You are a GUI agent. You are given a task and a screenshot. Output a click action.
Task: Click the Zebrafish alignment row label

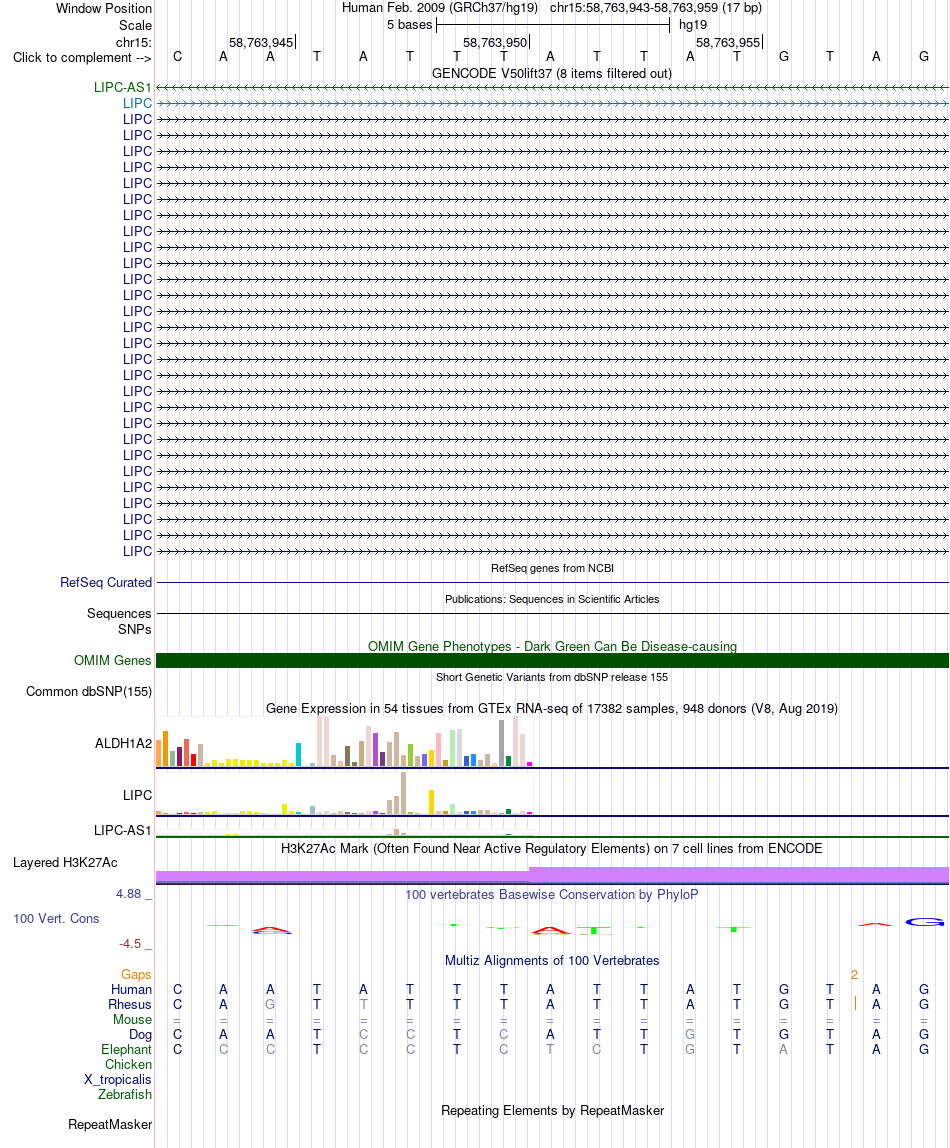(x=125, y=1095)
